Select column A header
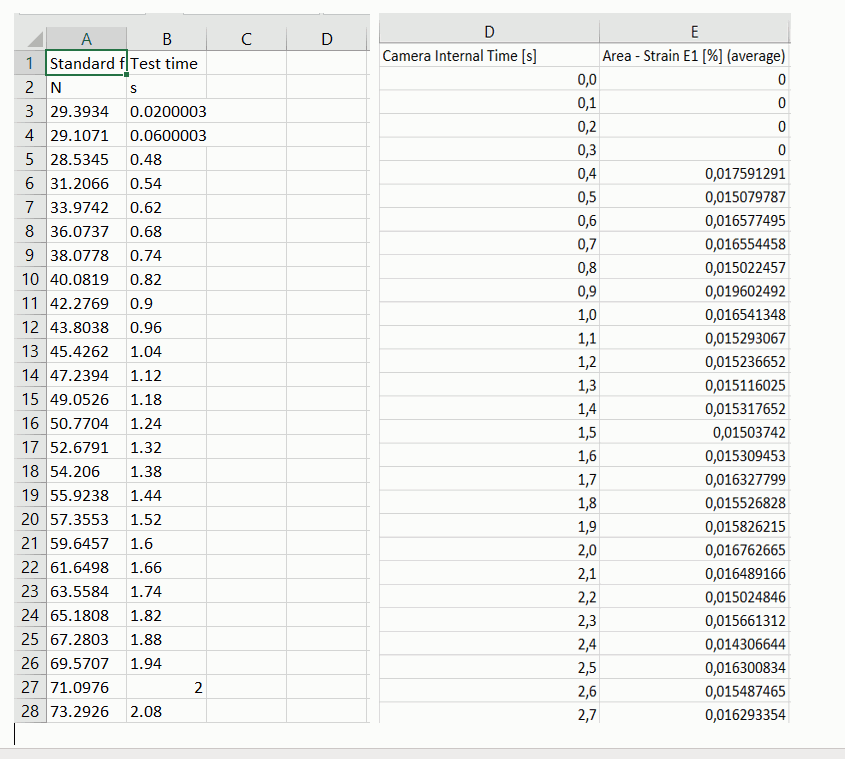Viewport: 845px width, 759px height. point(86,39)
